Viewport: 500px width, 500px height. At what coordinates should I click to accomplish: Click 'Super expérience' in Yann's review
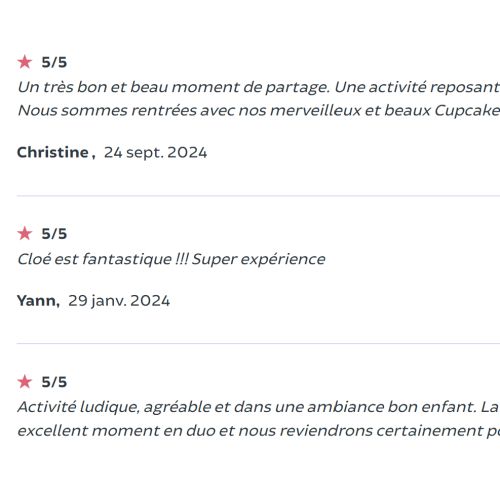pyautogui.click(x=259, y=259)
